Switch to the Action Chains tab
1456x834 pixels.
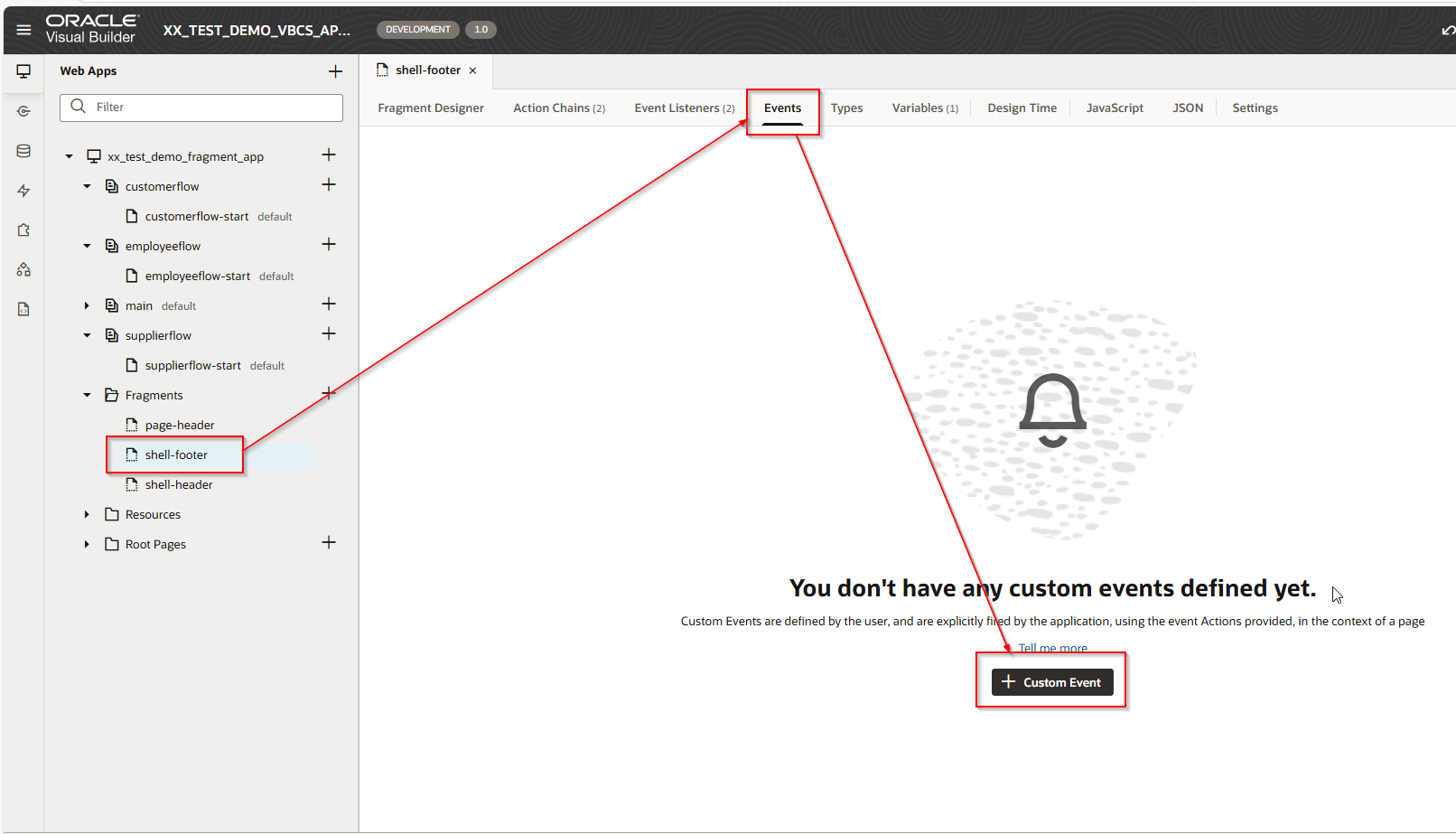pos(552,108)
